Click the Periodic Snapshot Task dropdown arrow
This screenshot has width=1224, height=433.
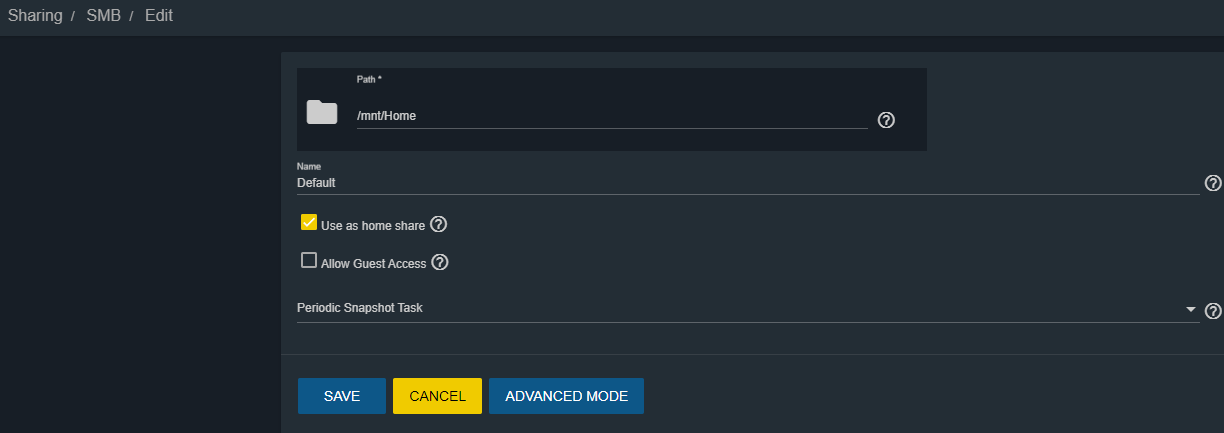tap(1190, 310)
